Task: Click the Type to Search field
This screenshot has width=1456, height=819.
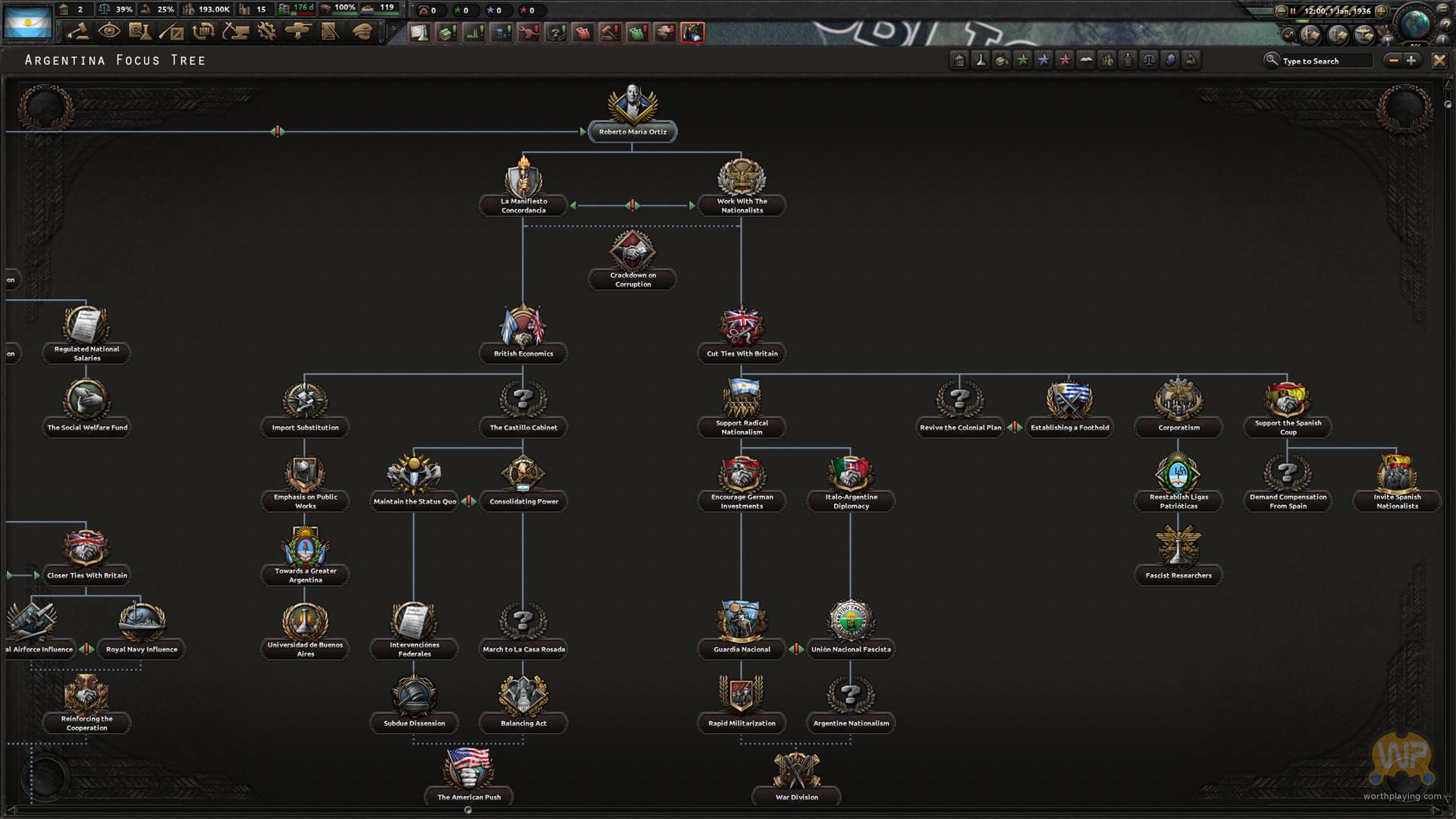Action: [x=1326, y=61]
